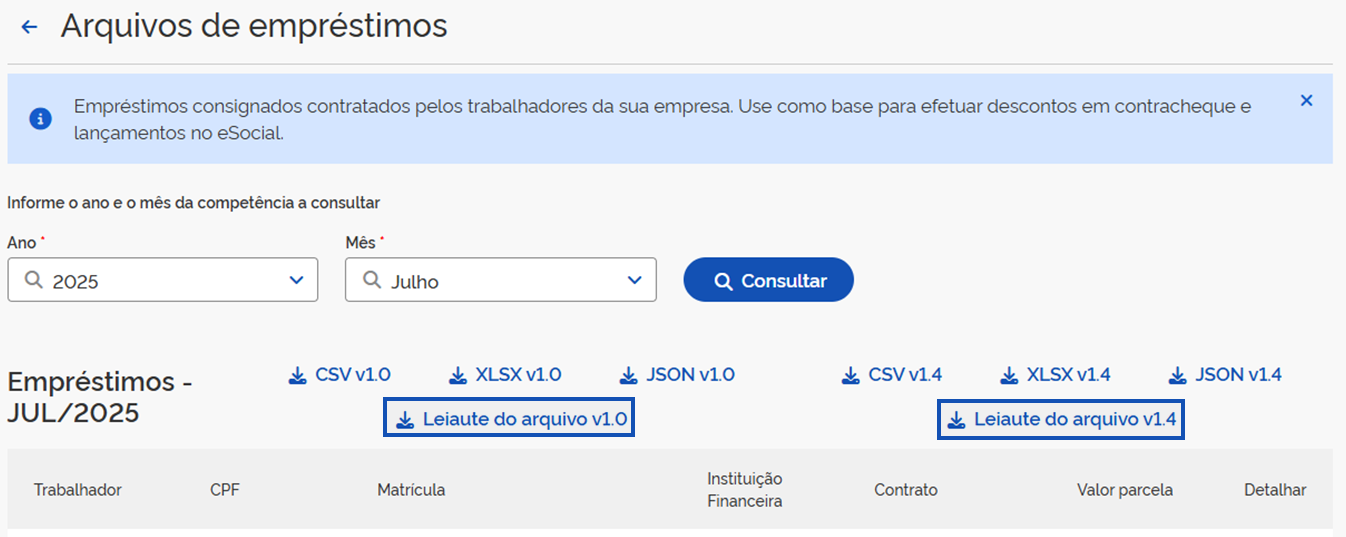Click the download icon beside JSON v1.0
The image size is (1346, 537).
tap(629, 376)
